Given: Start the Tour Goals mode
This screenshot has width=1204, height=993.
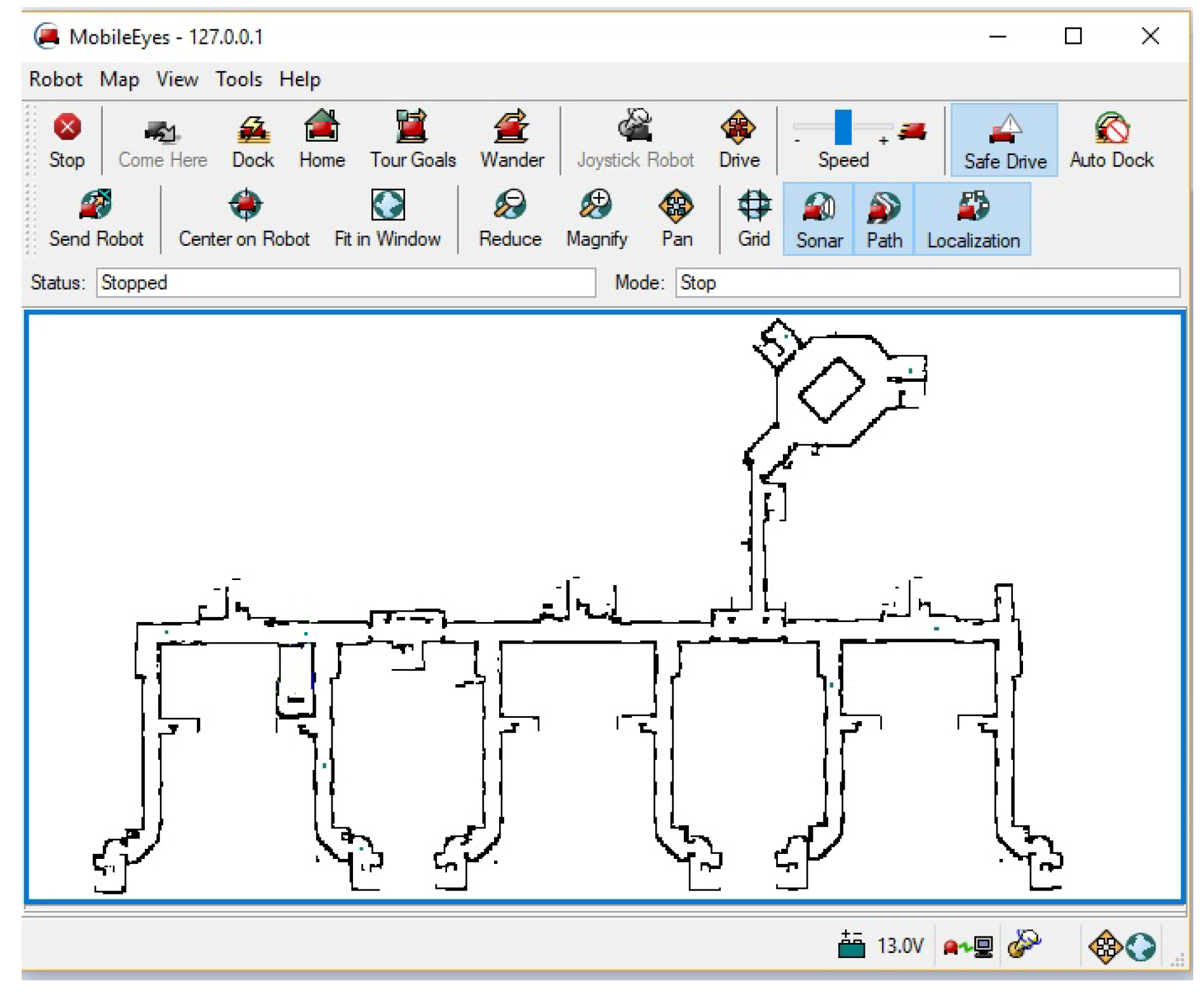Looking at the screenshot, I should point(413,140).
